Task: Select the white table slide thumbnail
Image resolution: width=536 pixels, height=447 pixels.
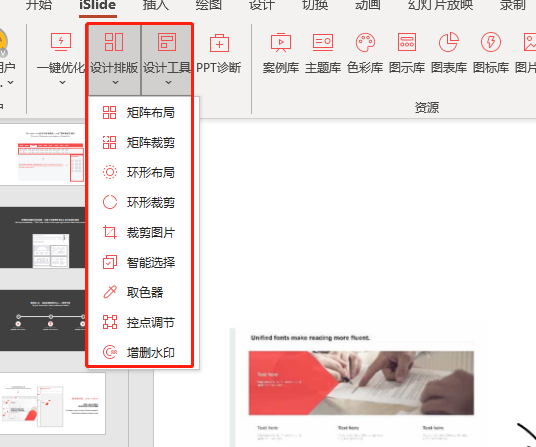Action: pos(42,154)
